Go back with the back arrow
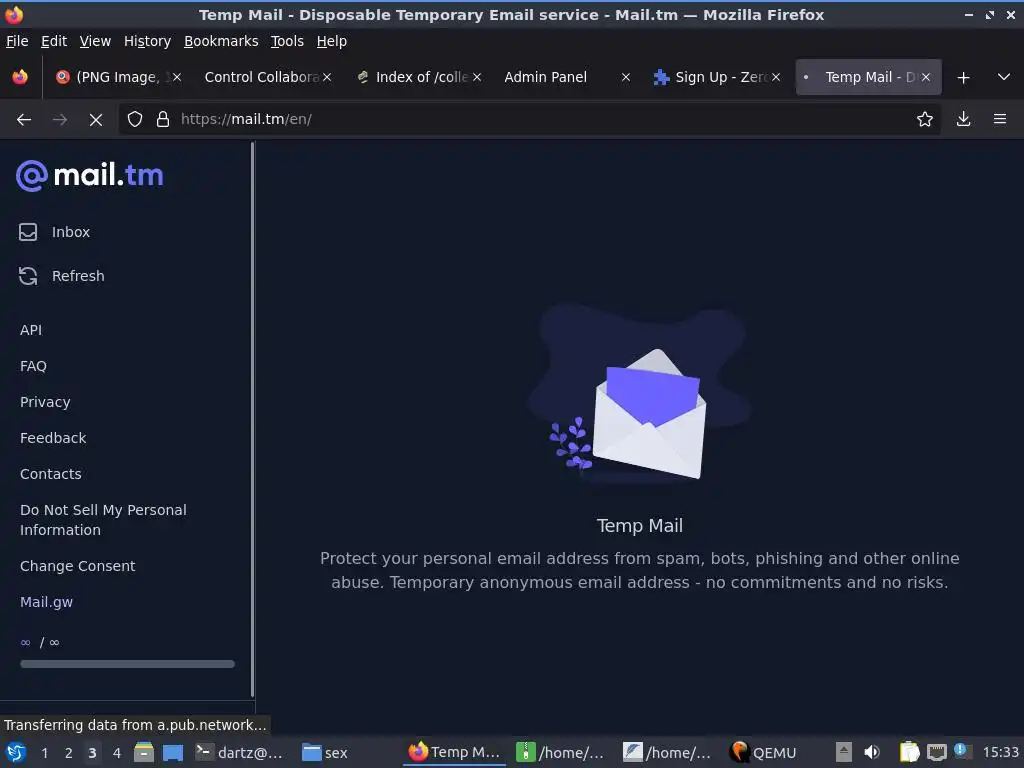The height and width of the screenshot is (768, 1024). [x=24, y=120]
